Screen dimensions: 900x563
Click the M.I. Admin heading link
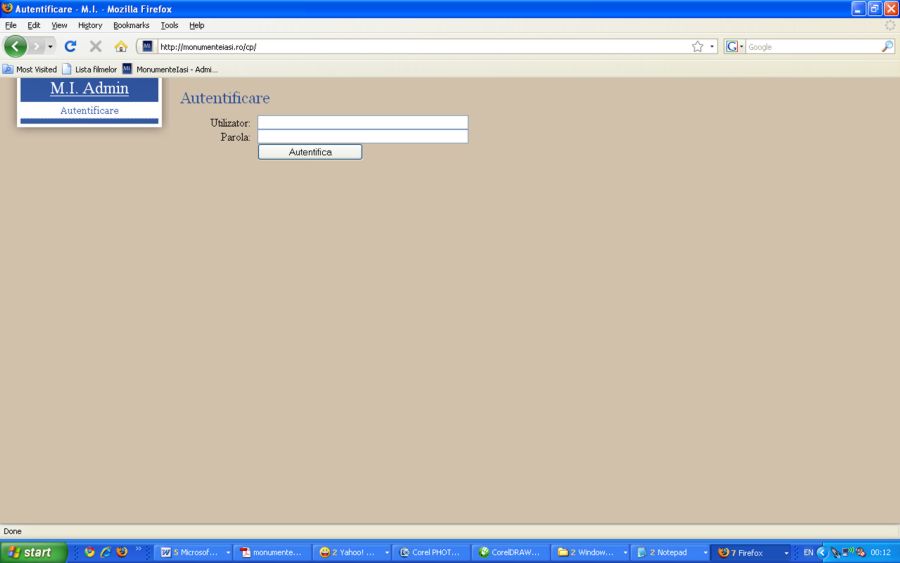[x=89, y=88]
